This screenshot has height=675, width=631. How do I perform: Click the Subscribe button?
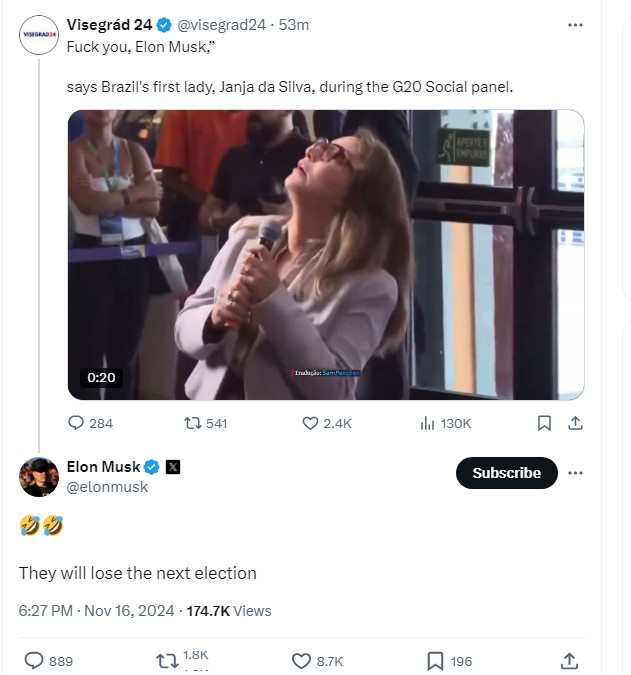pyautogui.click(x=506, y=473)
